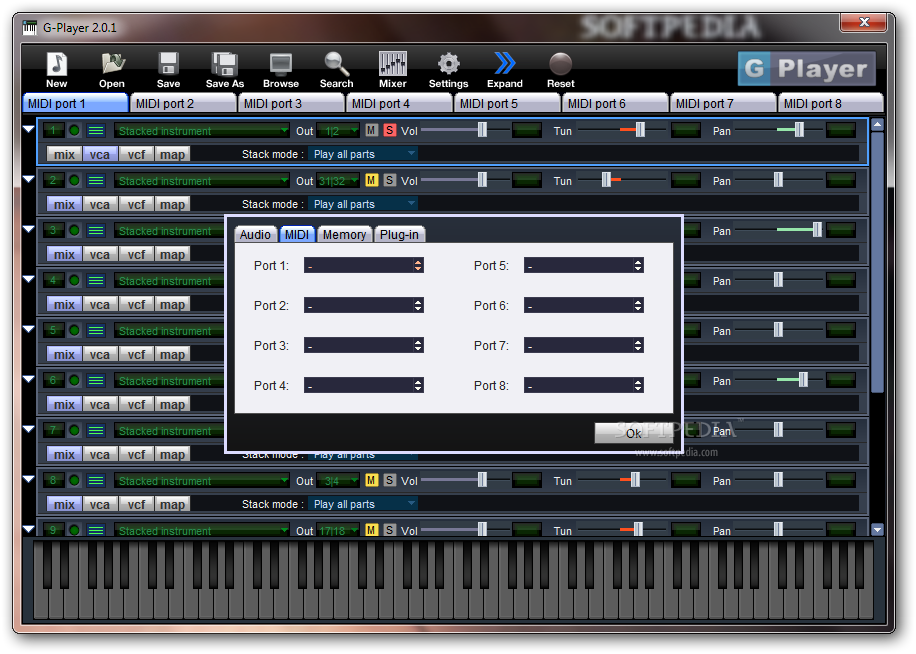This screenshot has width=916, height=654.
Task: Click the map button on channel 6
Action: 172,404
